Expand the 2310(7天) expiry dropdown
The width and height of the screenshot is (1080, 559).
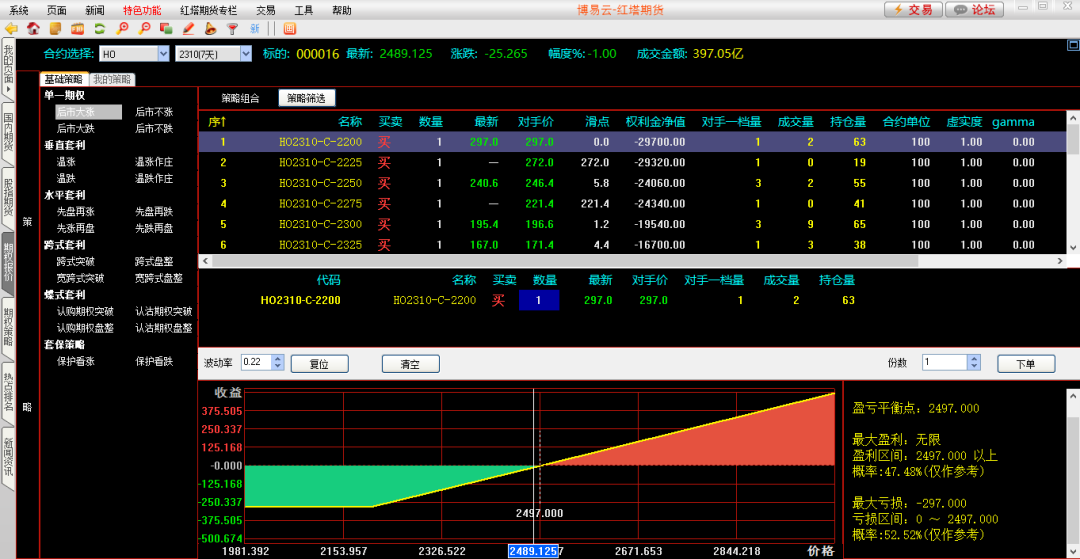point(244,54)
